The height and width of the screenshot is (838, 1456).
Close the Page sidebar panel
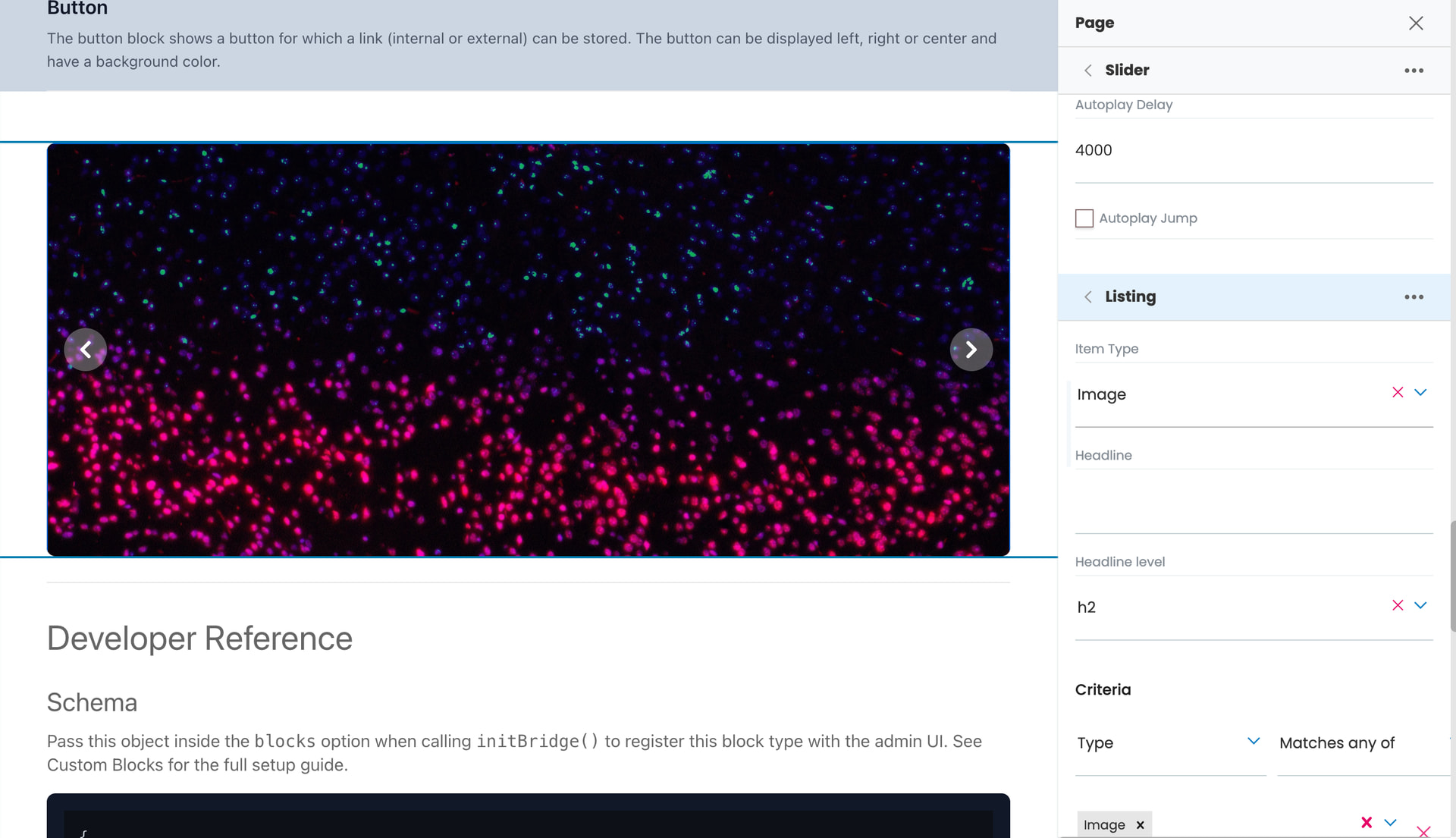[x=1415, y=23]
